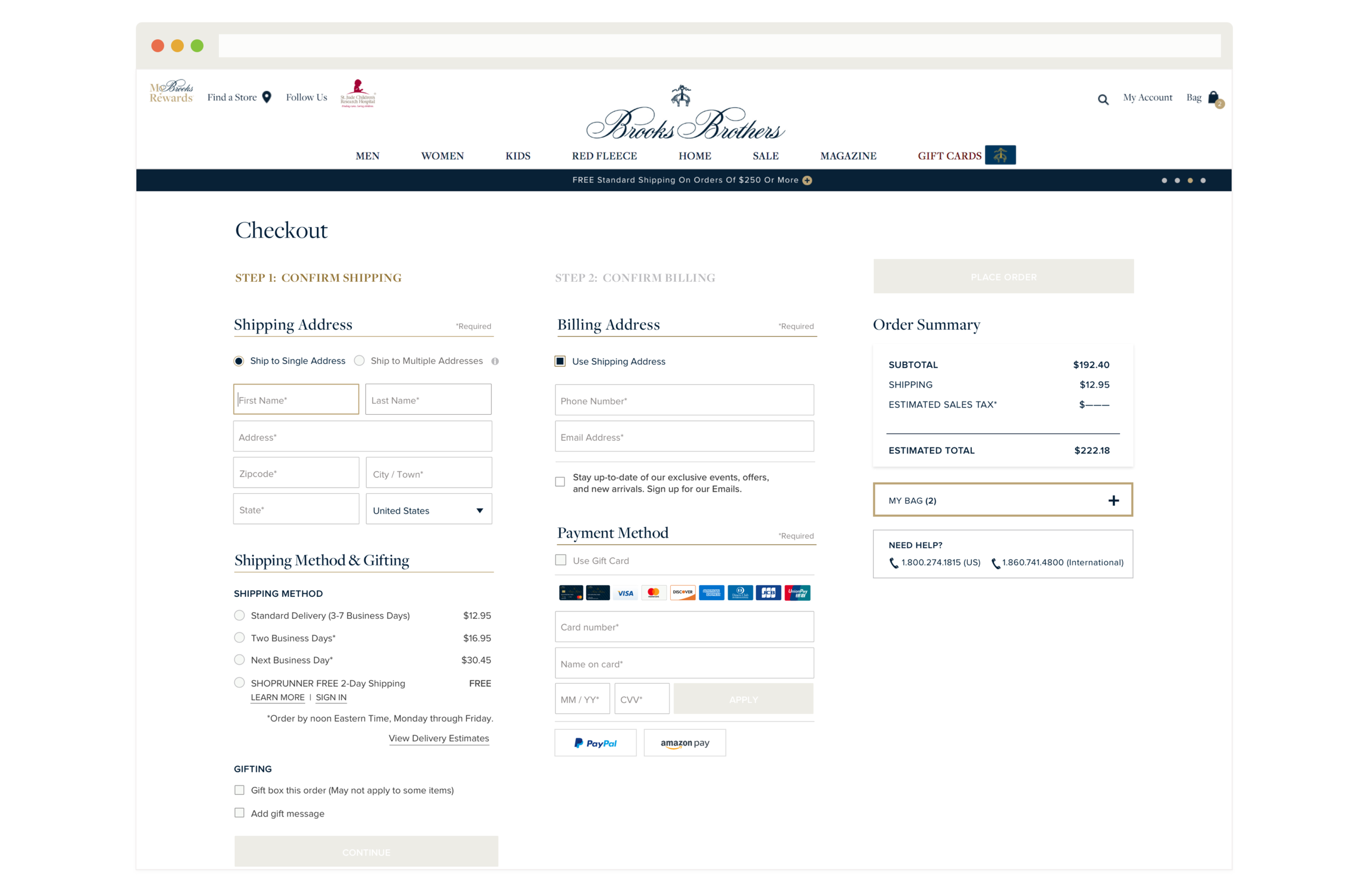Click the browser address bar
Viewport: 1368px width, 896px height.
(720, 45)
